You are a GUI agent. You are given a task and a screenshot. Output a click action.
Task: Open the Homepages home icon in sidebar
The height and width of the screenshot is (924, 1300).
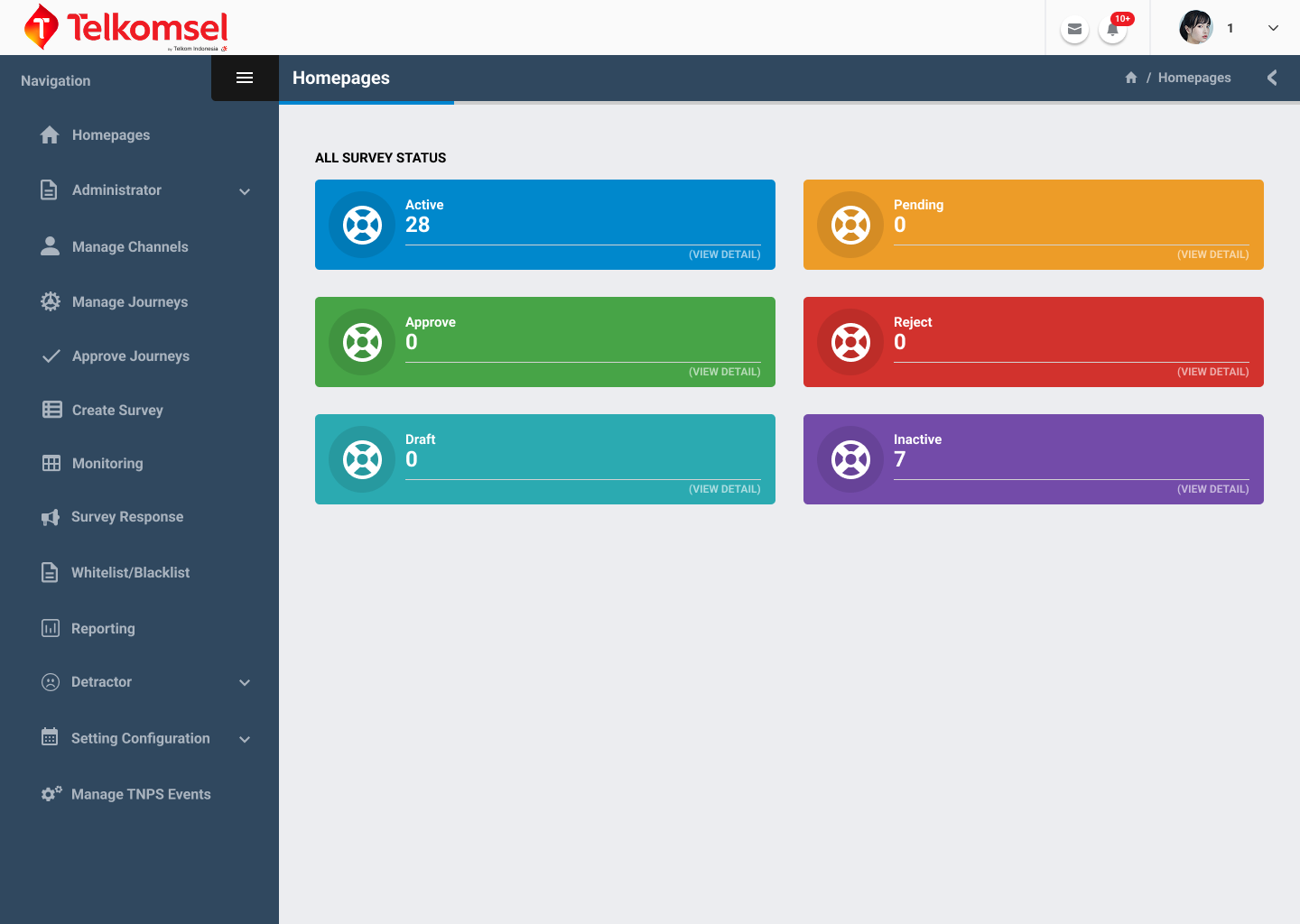50,134
